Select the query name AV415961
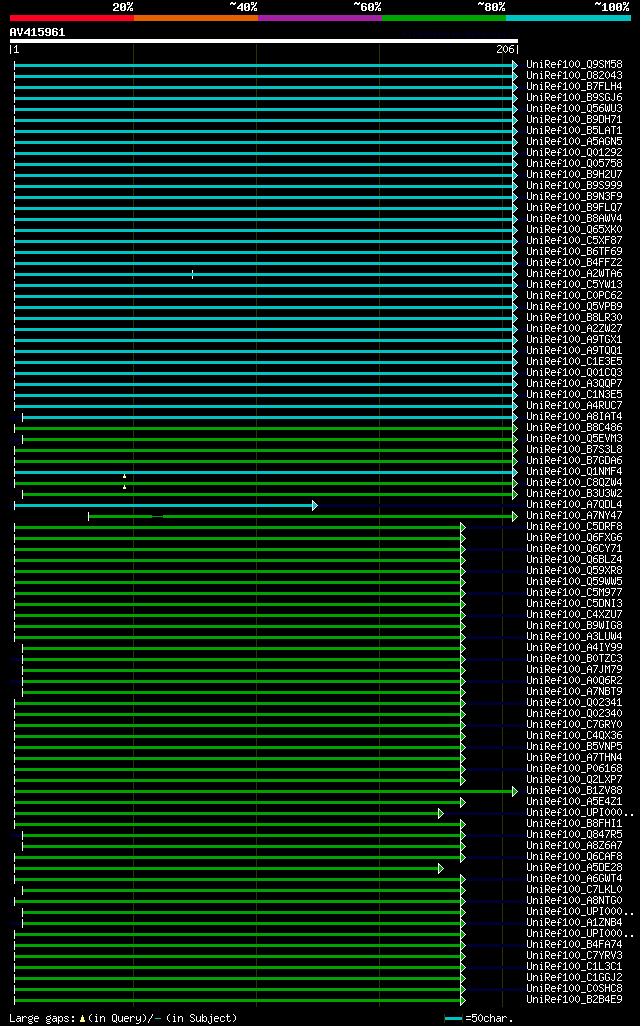The height and width of the screenshot is (1026, 640). [37, 32]
